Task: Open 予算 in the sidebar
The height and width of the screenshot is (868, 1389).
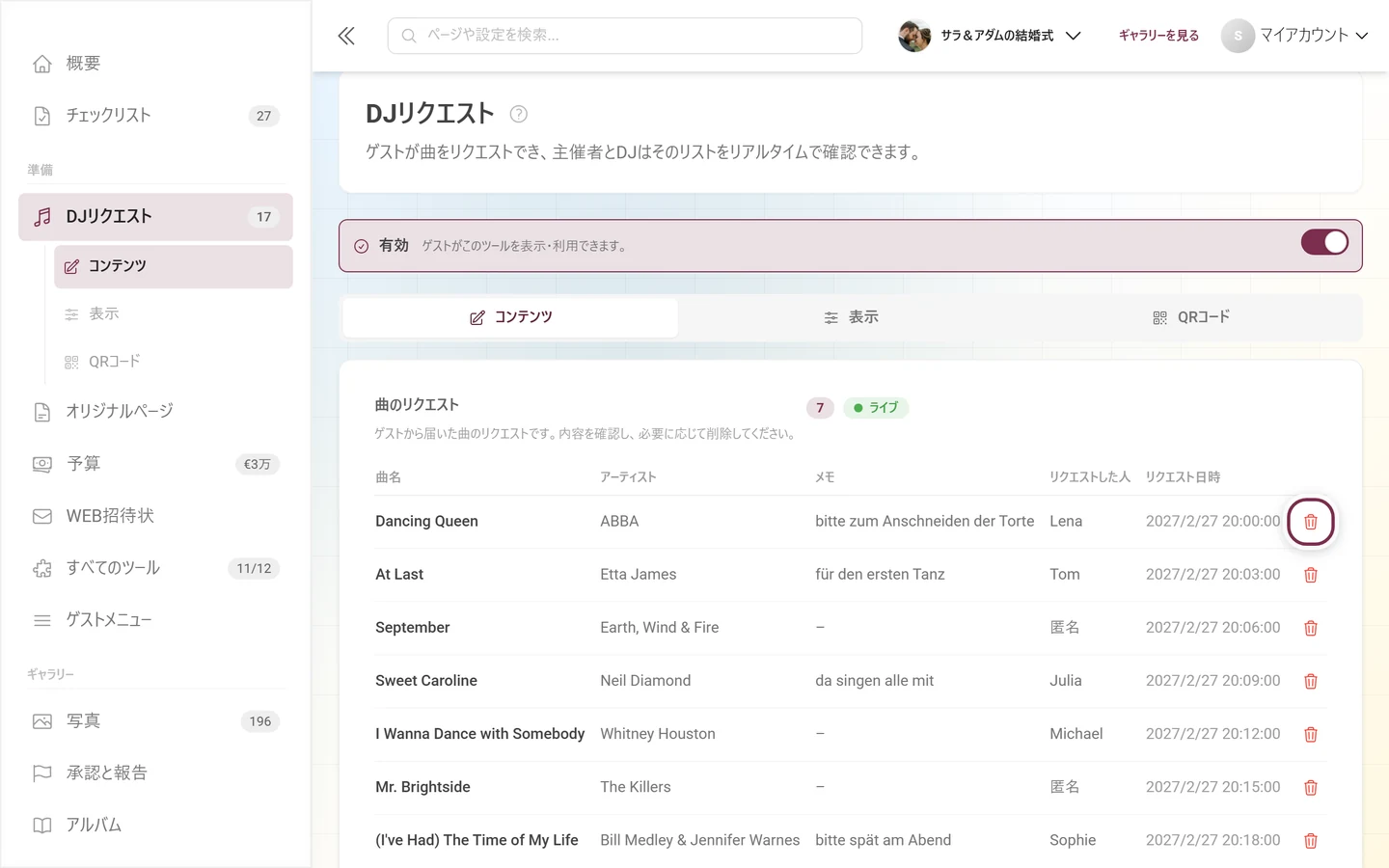Action: [x=155, y=464]
